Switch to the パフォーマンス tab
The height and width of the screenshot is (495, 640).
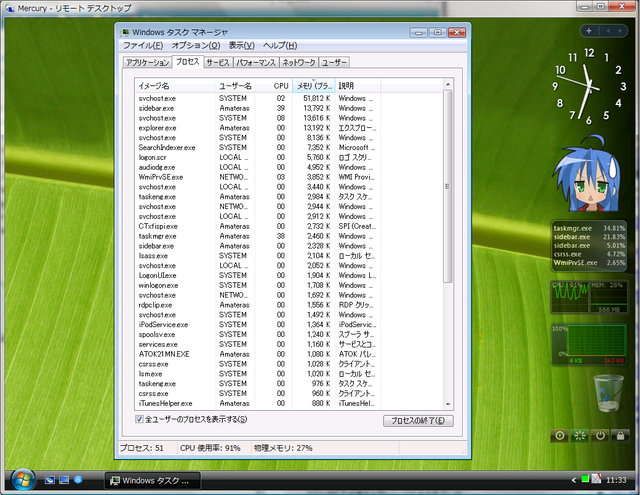click(x=256, y=62)
